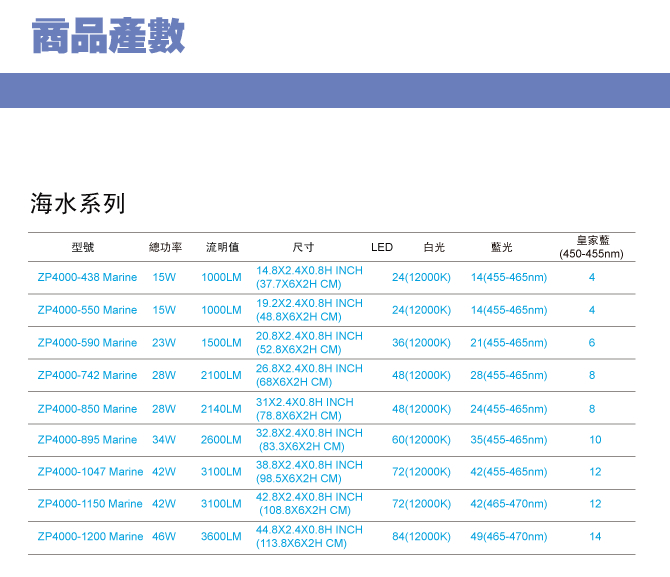The height and width of the screenshot is (577, 670).
Task: Click the 商品產數 page heading
Action: (x=108, y=36)
